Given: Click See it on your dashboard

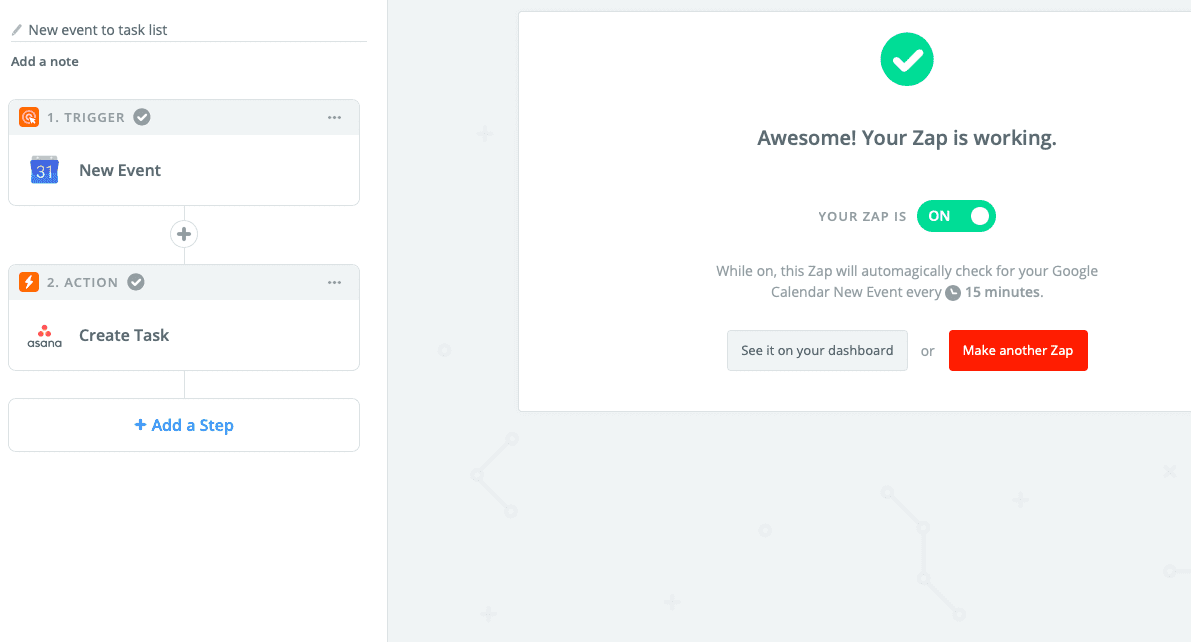Looking at the screenshot, I should [x=817, y=350].
